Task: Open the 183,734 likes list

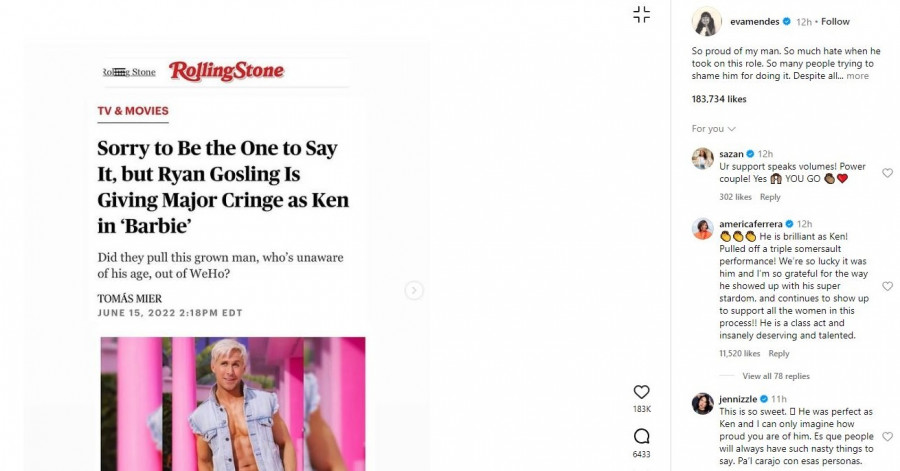Action: [719, 99]
